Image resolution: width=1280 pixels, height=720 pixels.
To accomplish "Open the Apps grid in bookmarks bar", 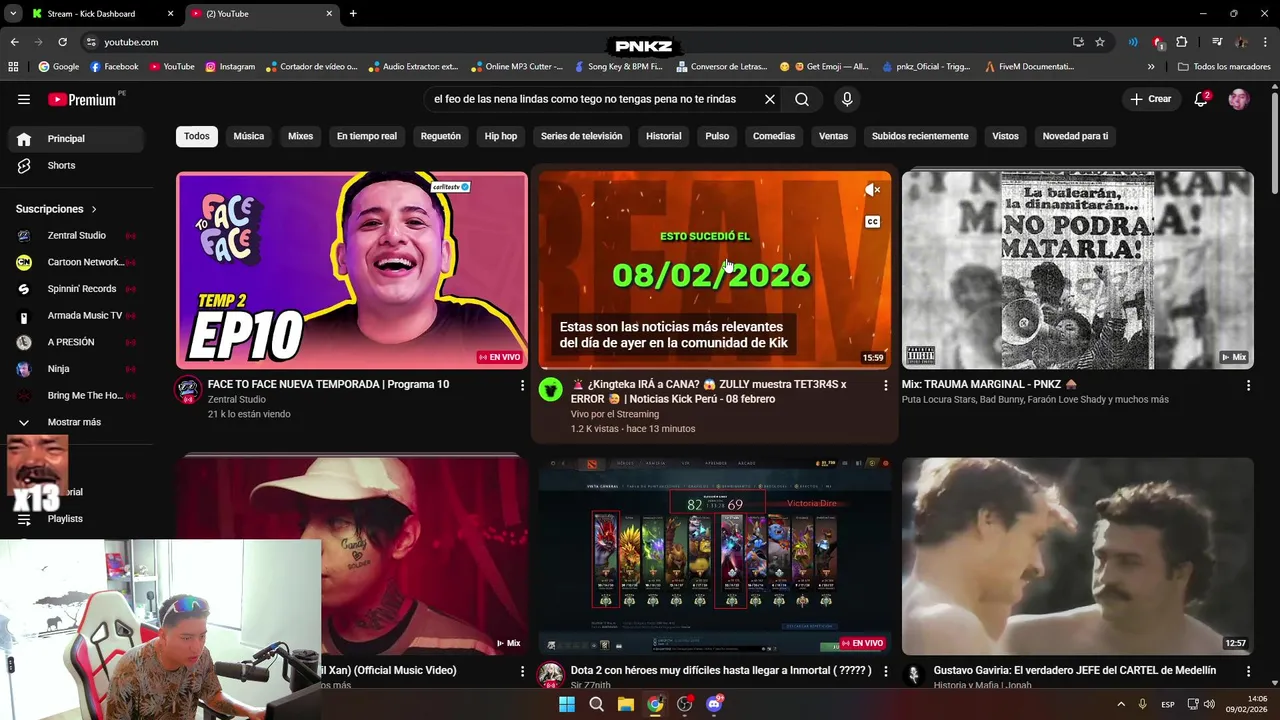I will coord(13,67).
